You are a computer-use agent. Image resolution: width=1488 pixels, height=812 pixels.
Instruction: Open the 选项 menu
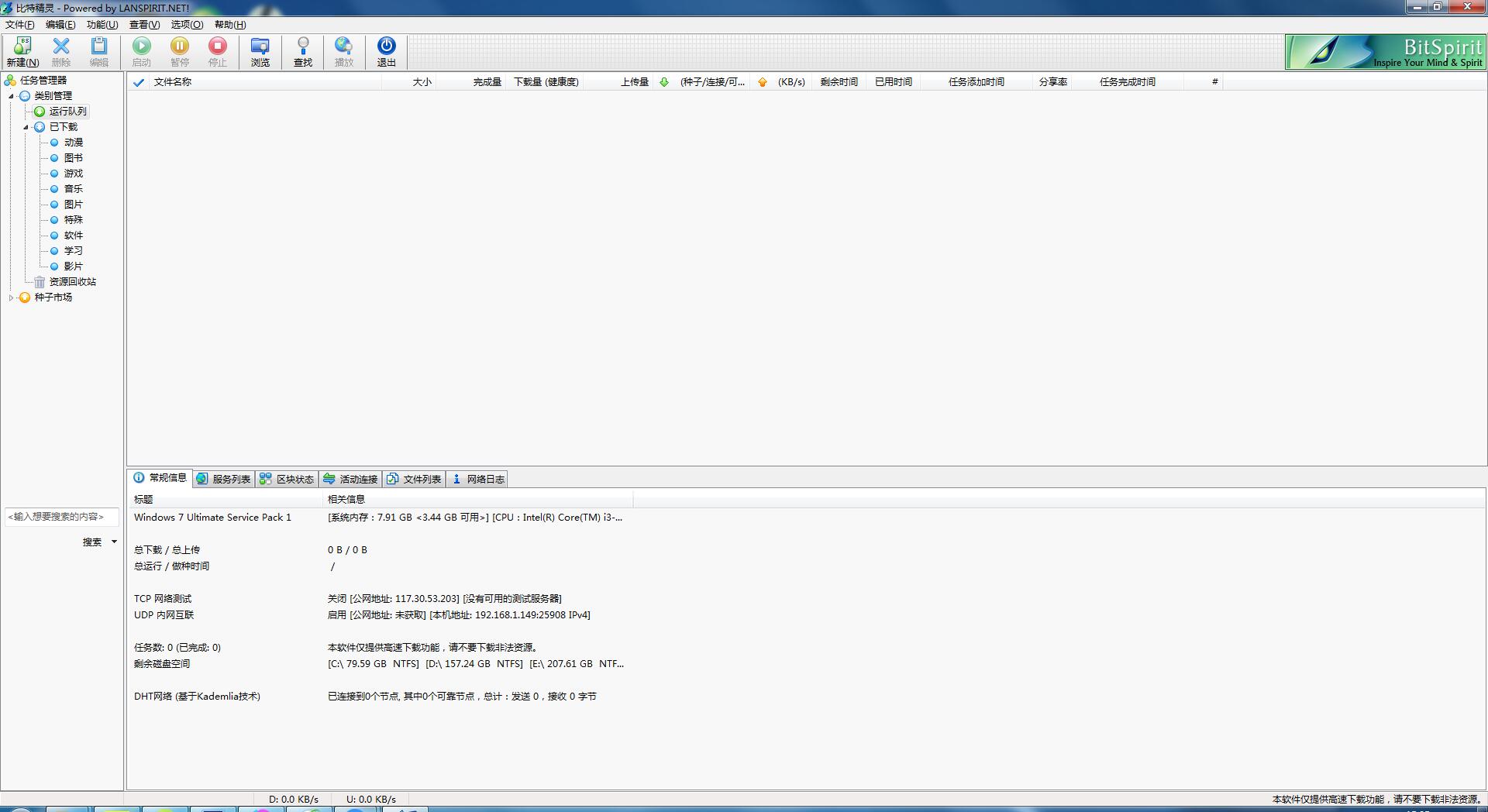[x=186, y=24]
